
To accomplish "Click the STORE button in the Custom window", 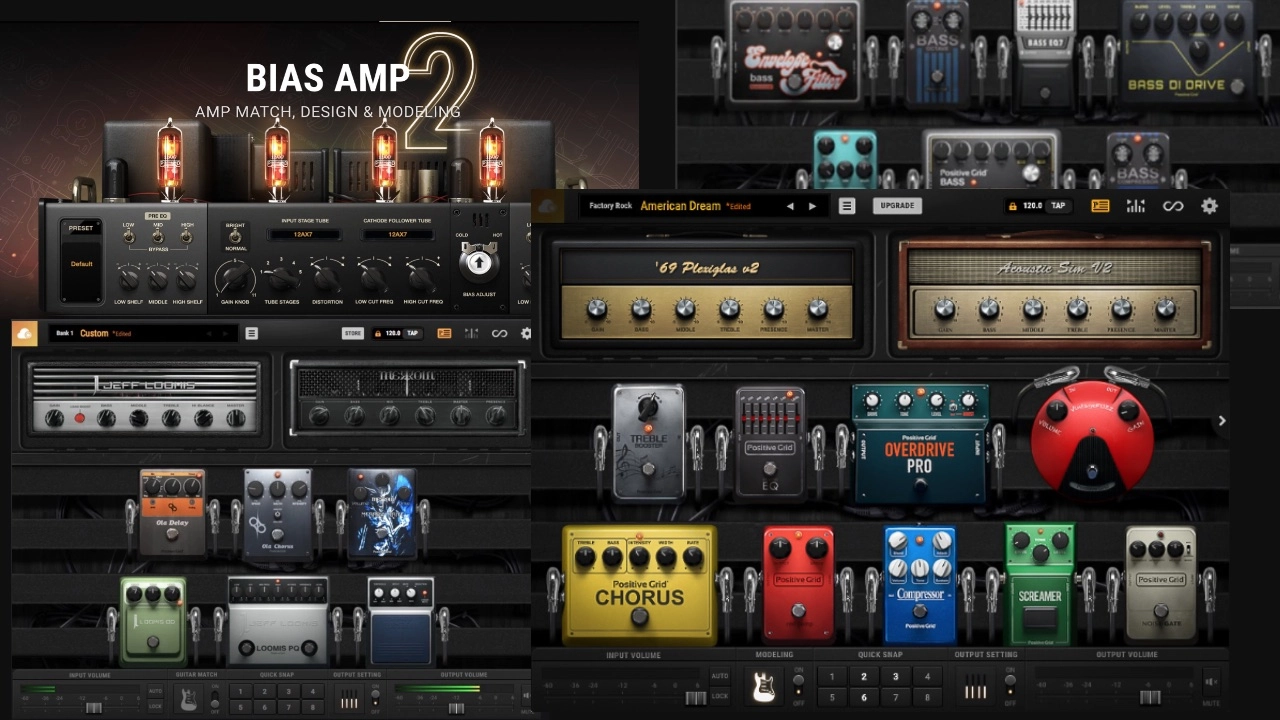I will point(353,333).
